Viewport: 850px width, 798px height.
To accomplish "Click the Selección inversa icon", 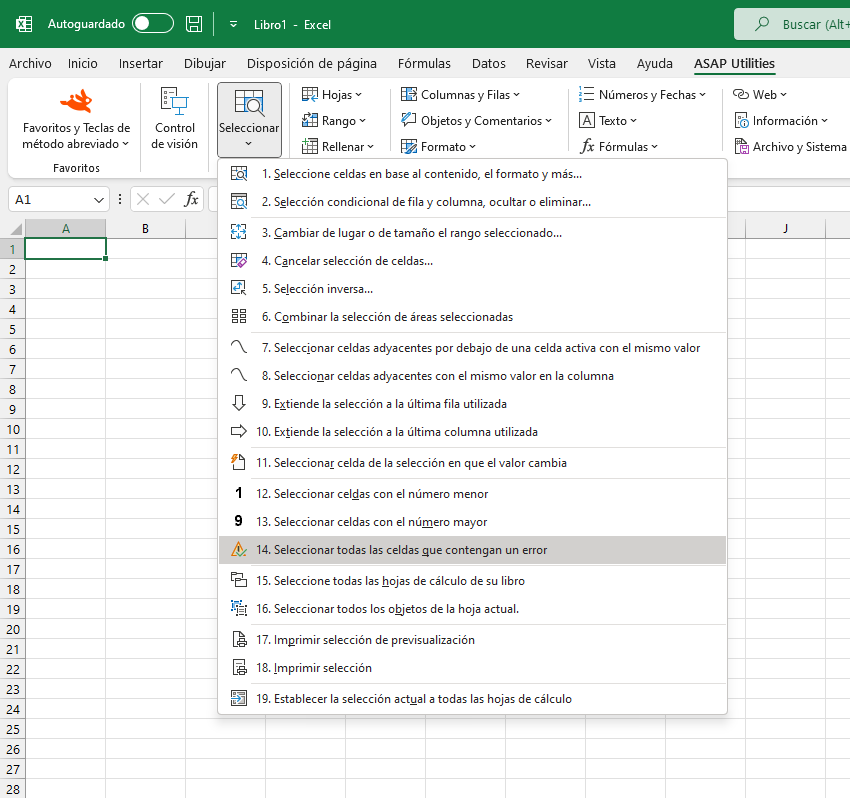I will (239, 288).
